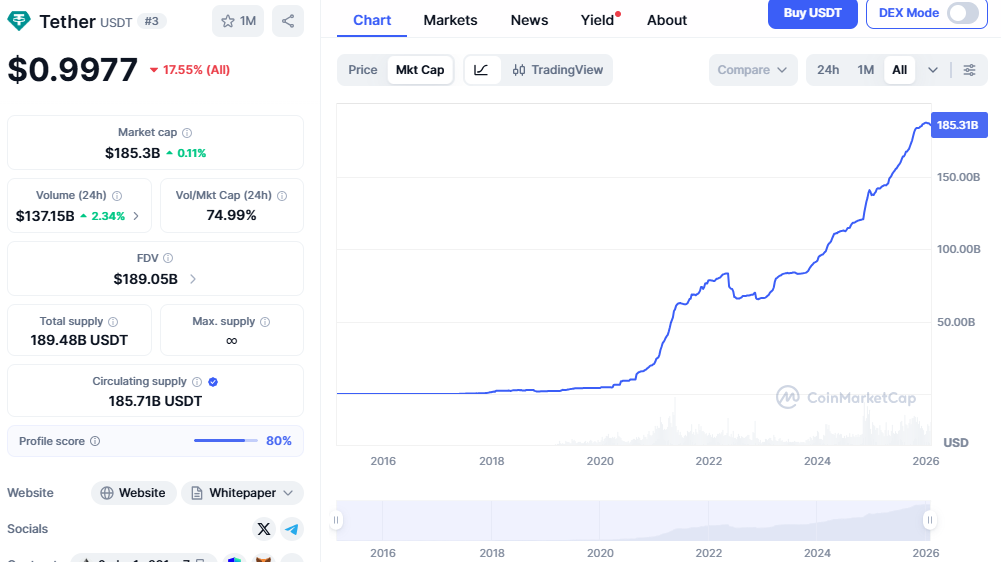Open the News tab
Screen dimensions: 1001x562
click(x=529, y=20)
